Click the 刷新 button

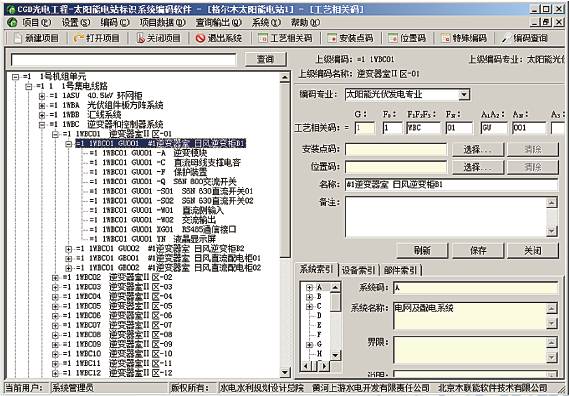pyautogui.click(x=422, y=250)
